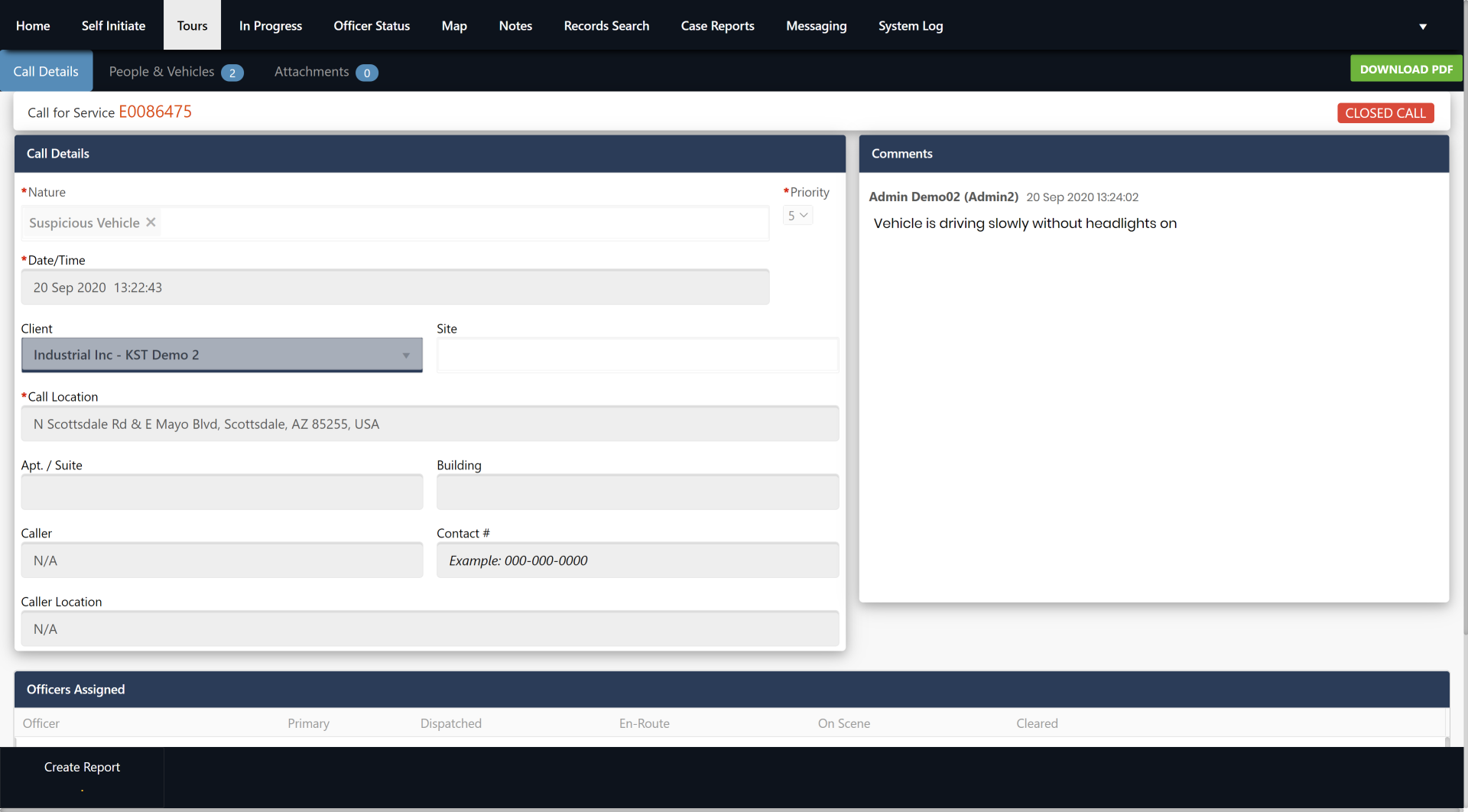Expand the Priority dropdown
This screenshot has height=812, width=1468.
pyautogui.click(x=797, y=216)
